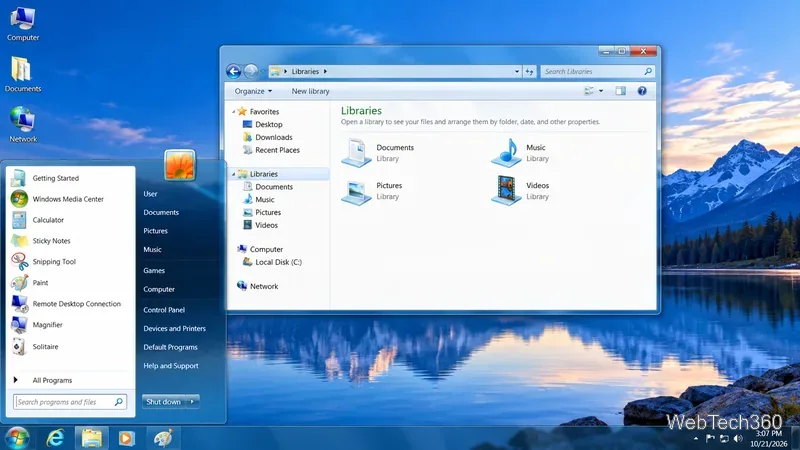
Task: Click the taskbar clock and date
Action: (768, 439)
